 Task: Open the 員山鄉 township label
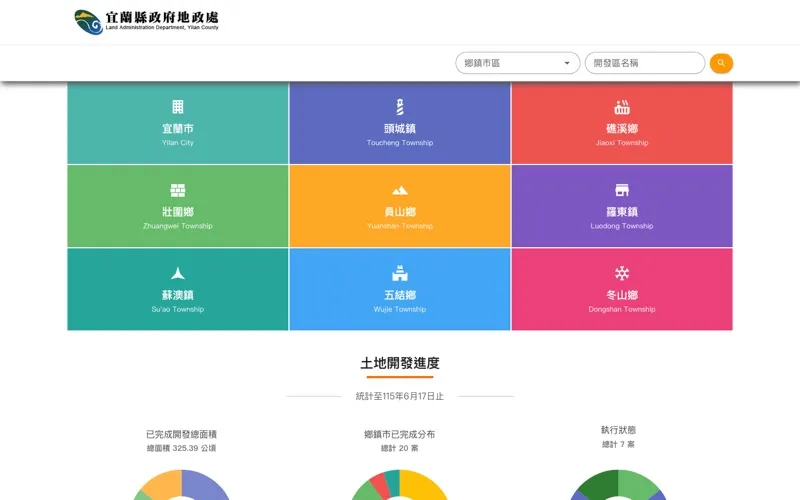coord(400,212)
